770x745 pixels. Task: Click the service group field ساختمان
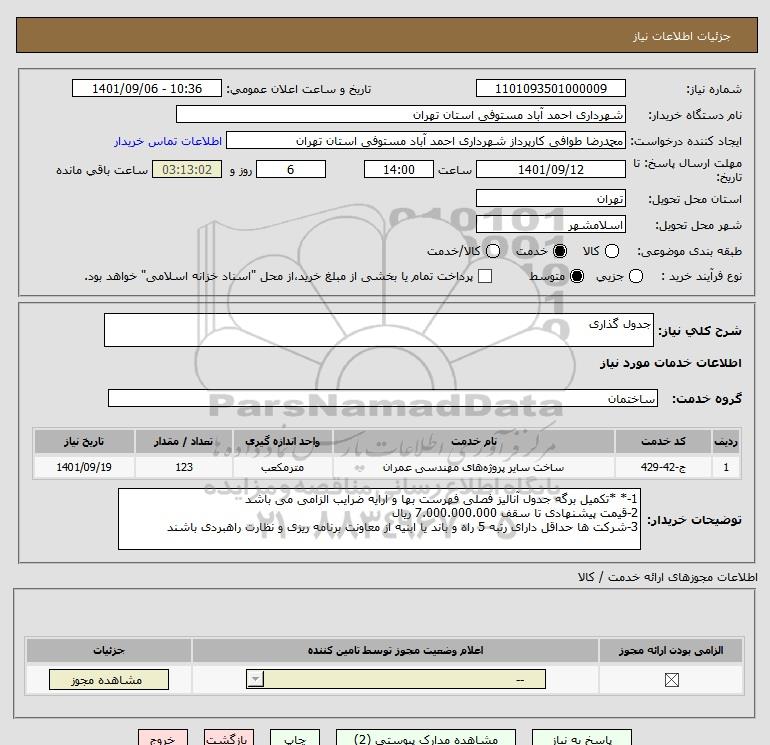(x=383, y=398)
